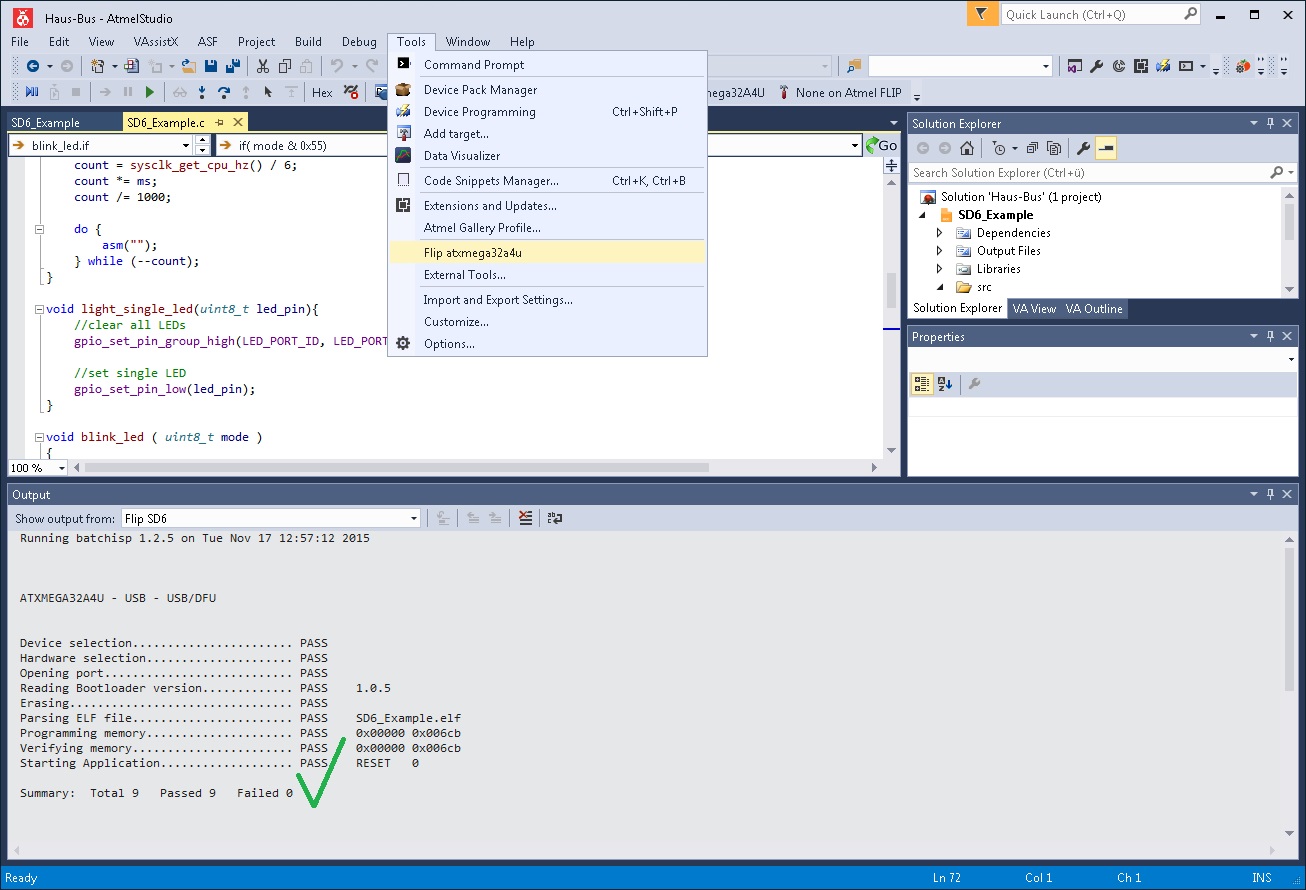Click the Step Into debug icon

coord(202,92)
